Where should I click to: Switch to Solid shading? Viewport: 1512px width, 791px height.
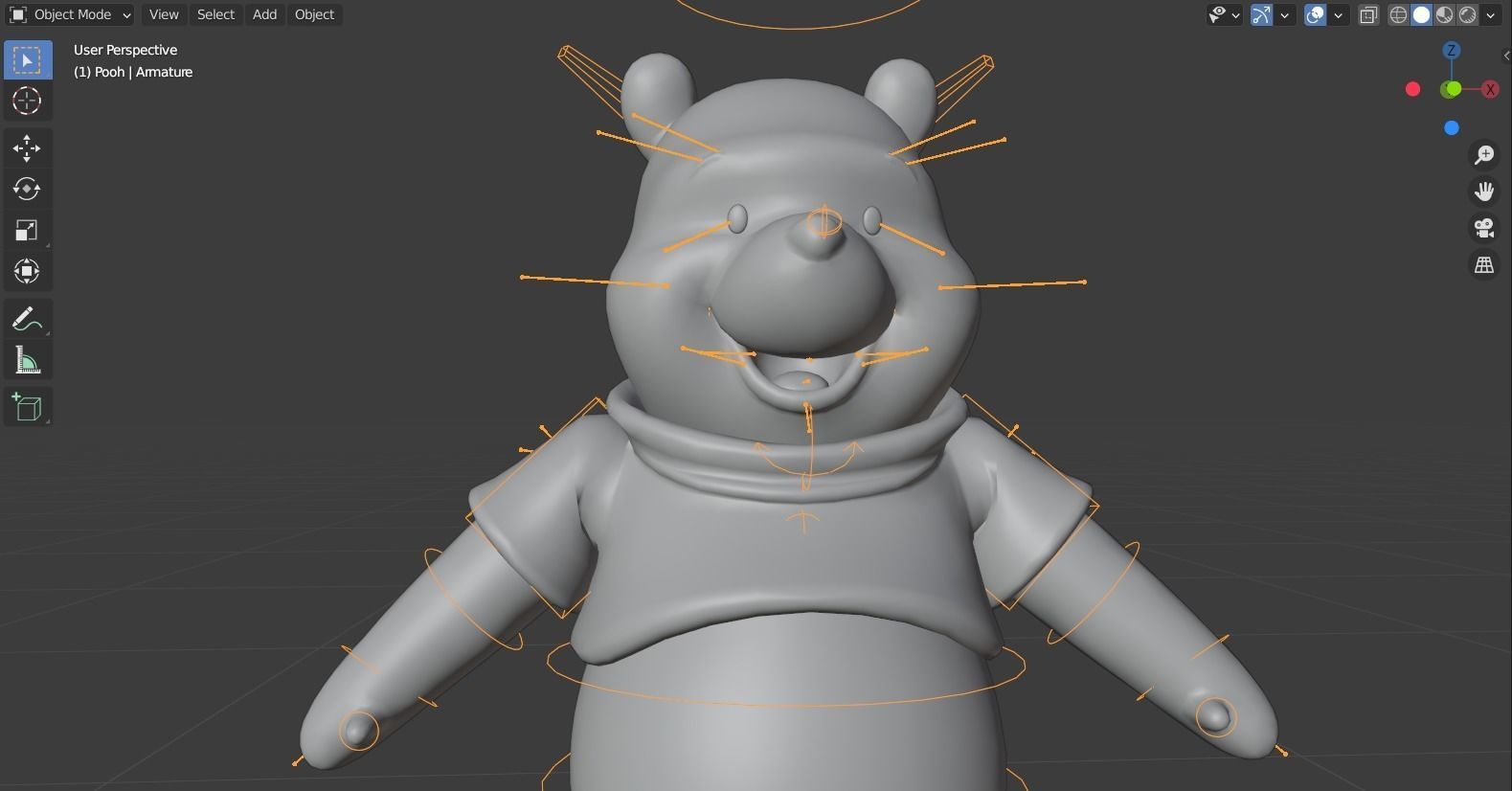pos(1422,14)
